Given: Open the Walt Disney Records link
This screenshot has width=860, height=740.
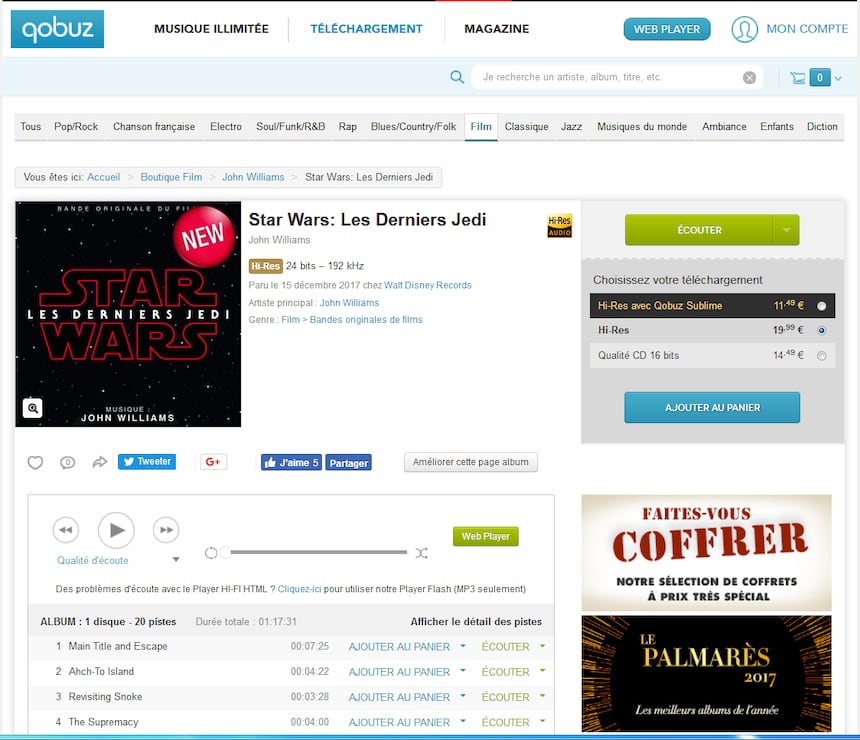Looking at the screenshot, I should click(x=428, y=285).
